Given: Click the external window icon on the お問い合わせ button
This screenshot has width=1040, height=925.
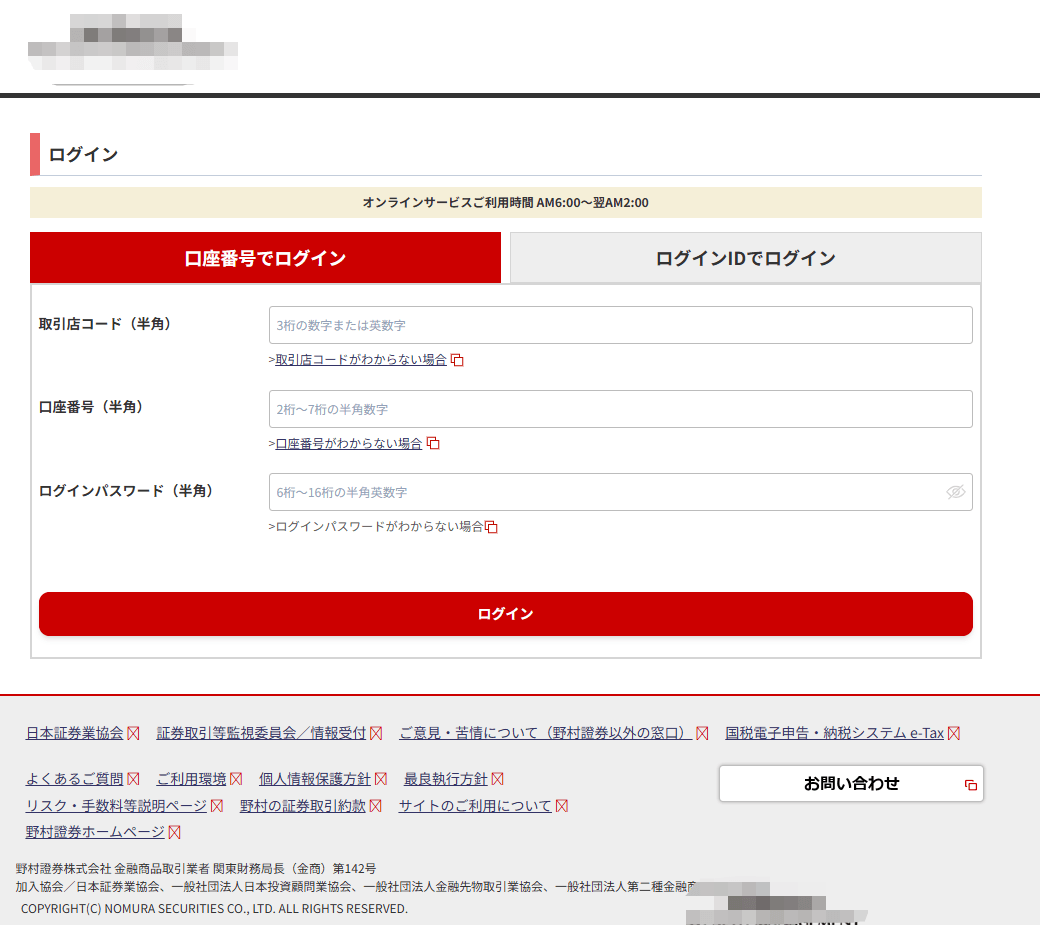Looking at the screenshot, I should 970,784.
